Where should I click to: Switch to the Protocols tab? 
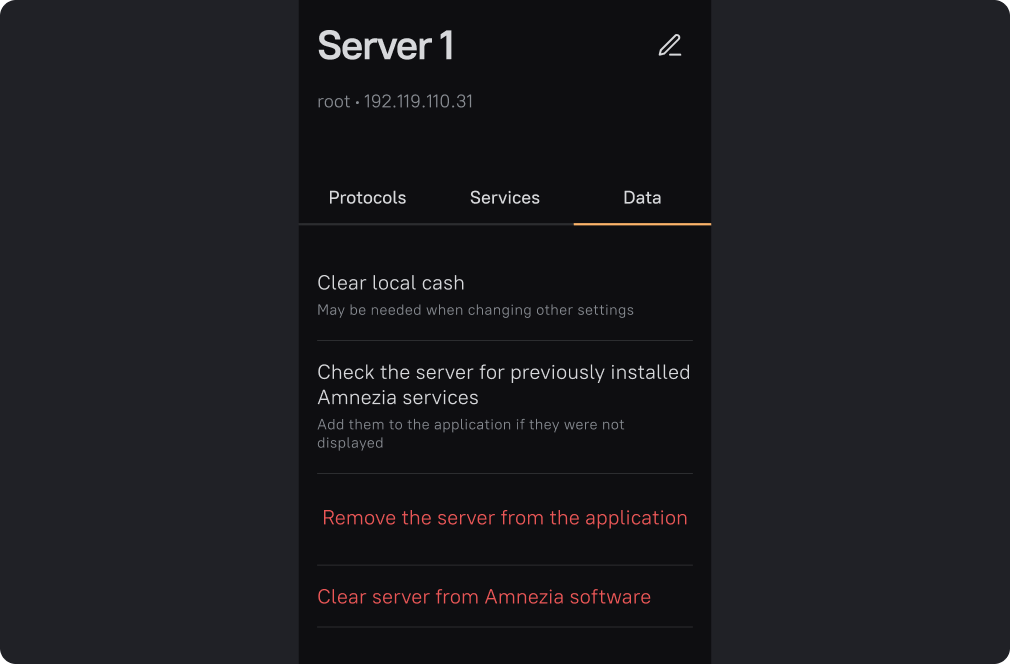pyautogui.click(x=367, y=198)
